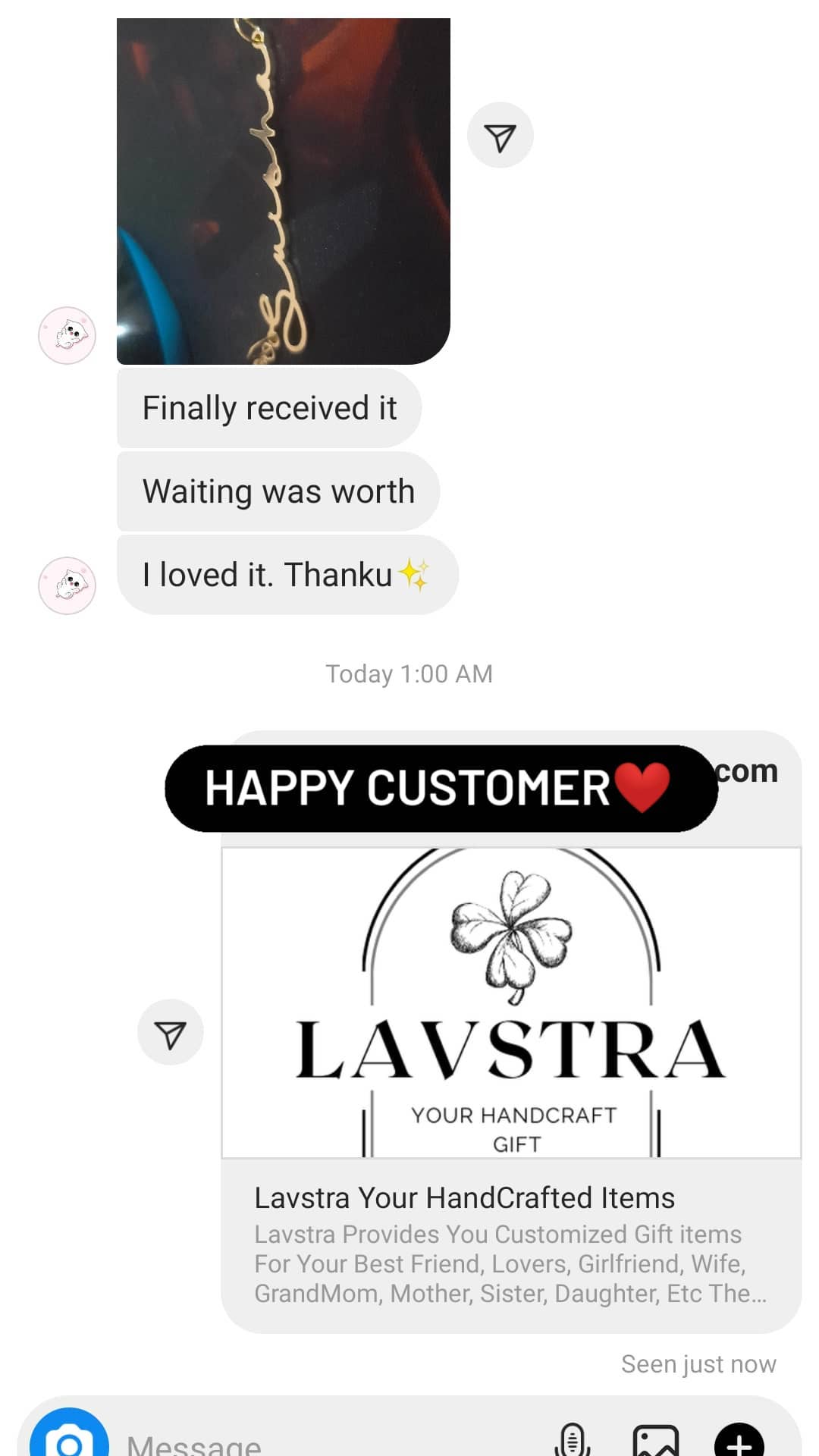
Task: Open the blue camera button
Action: click(x=69, y=1433)
